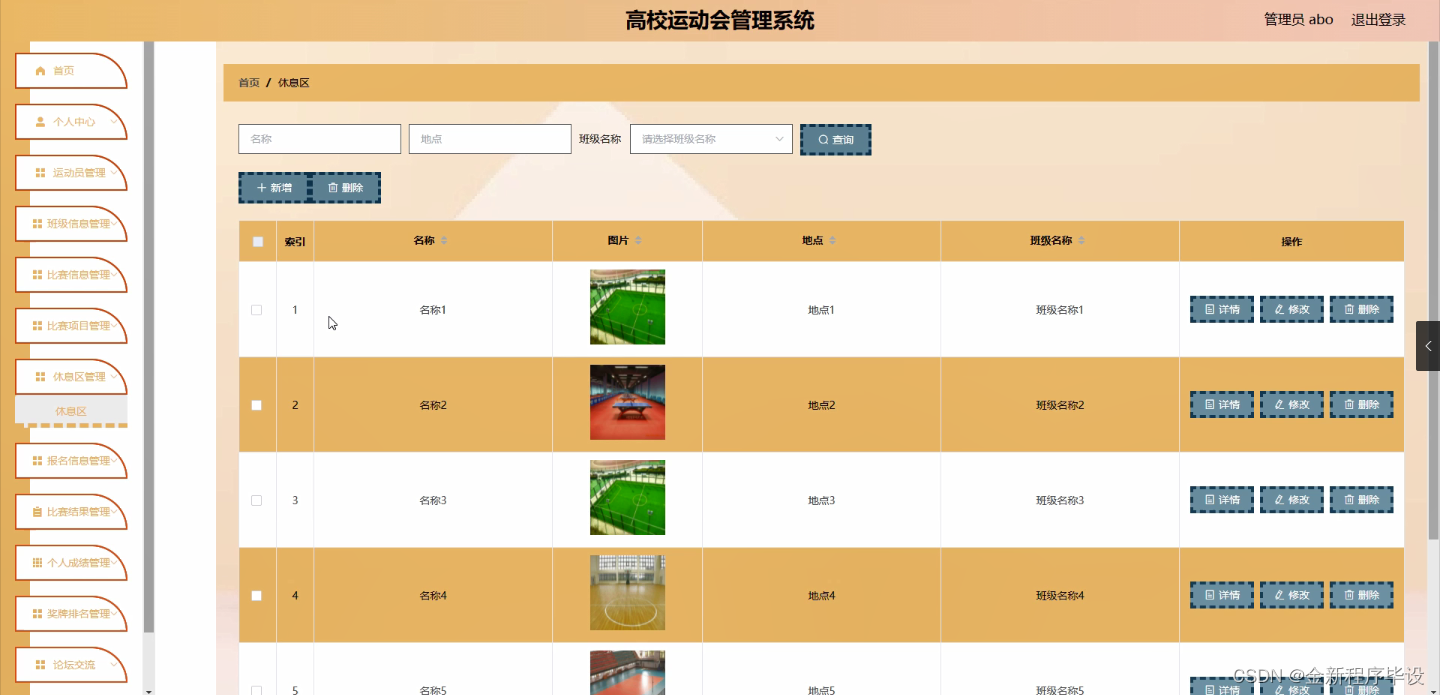Click 退出登录 to log out
The image size is (1440, 695).
tap(1378, 19)
